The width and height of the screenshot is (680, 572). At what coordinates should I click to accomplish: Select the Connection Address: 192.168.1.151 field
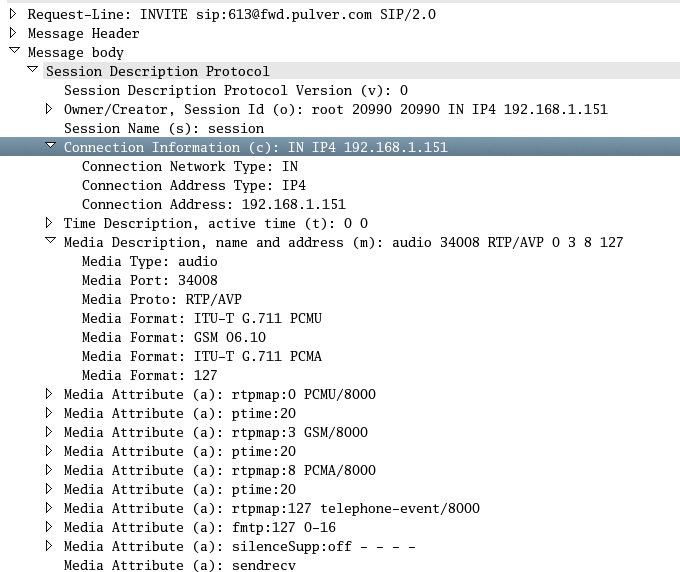point(213,204)
